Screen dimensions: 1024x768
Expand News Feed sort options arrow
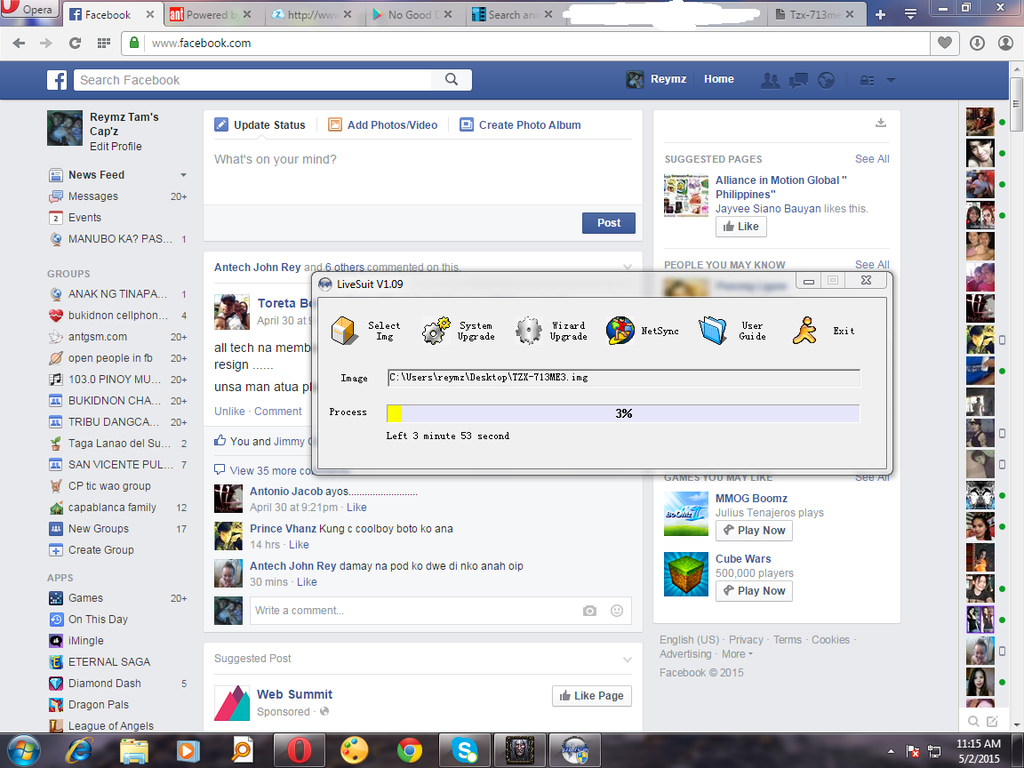pos(184,175)
